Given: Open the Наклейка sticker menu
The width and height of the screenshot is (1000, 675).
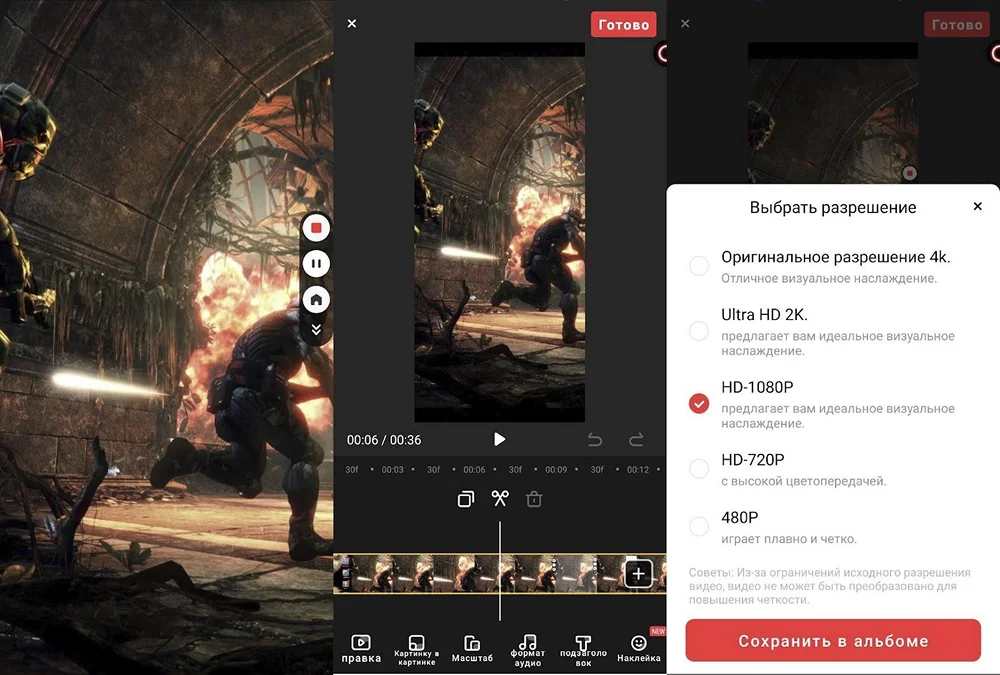Looking at the screenshot, I should coord(639,648).
